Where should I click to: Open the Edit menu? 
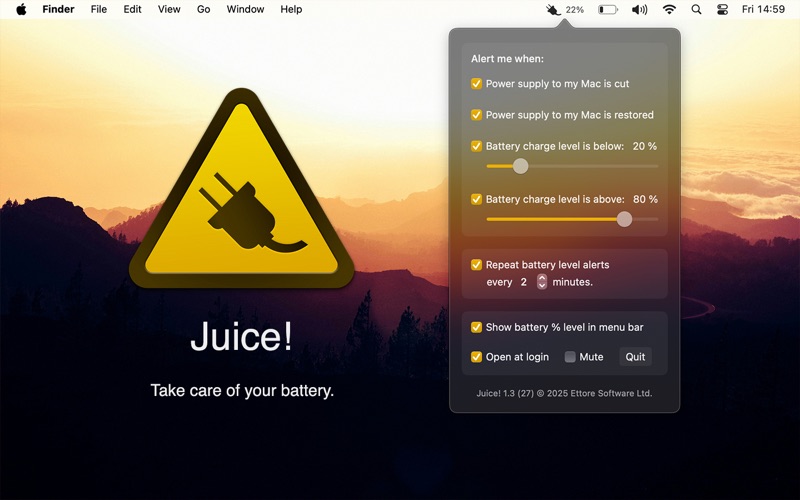coord(132,9)
